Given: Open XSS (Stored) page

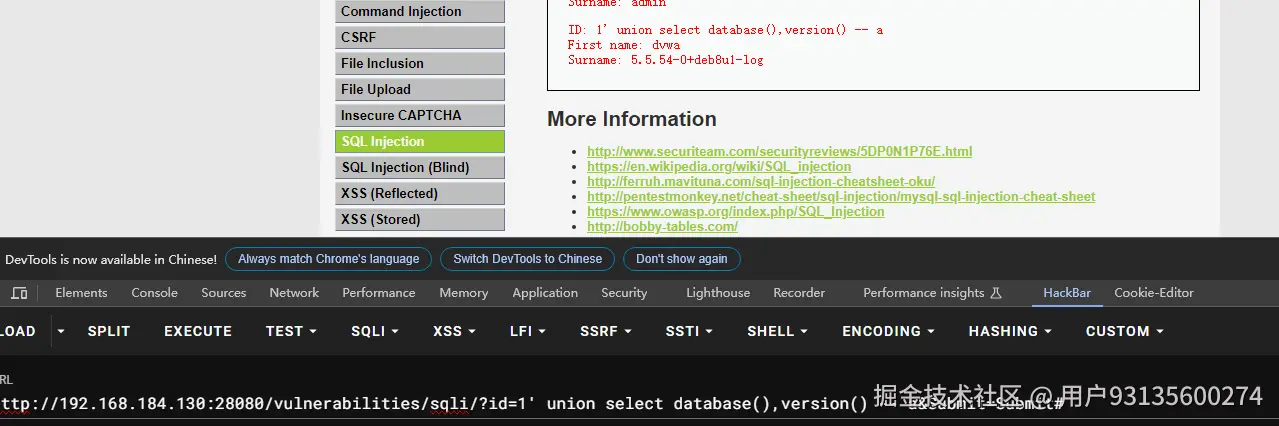Looking at the screenshot, I should 420,219.
